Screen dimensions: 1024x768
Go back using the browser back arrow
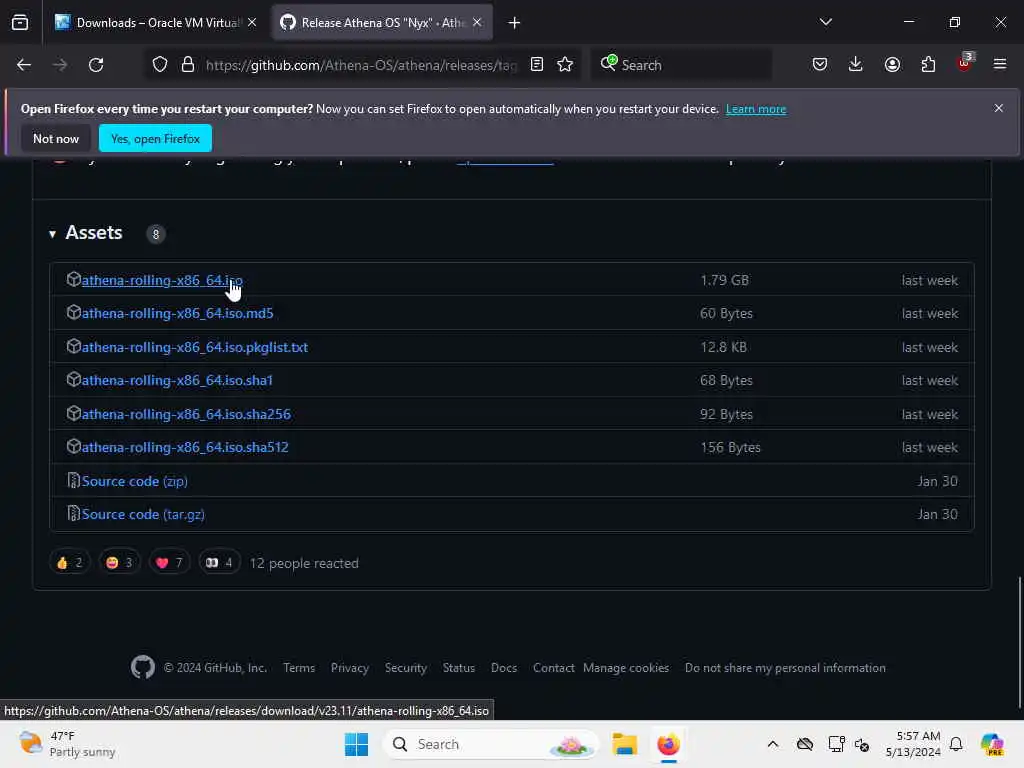24,65
